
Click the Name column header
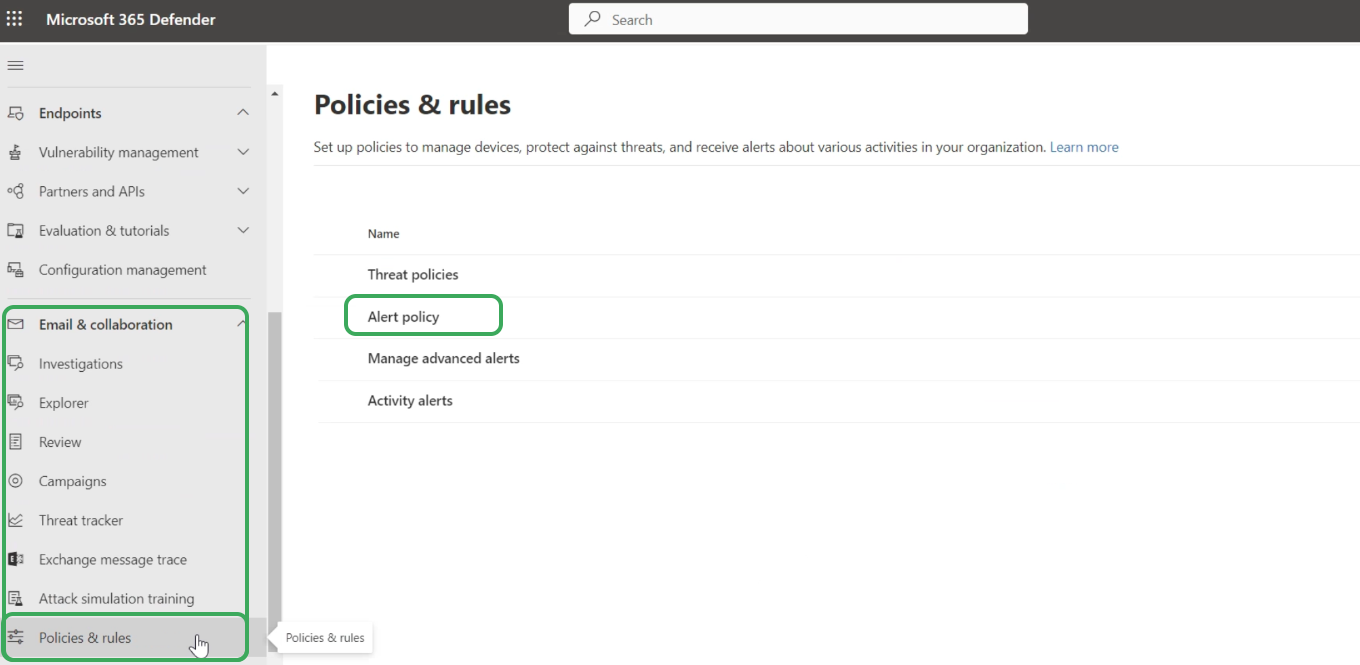384,233
